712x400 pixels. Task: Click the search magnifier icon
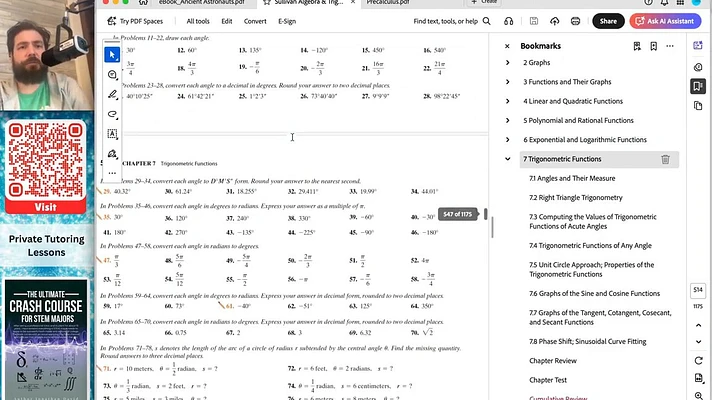pos(486,21)
